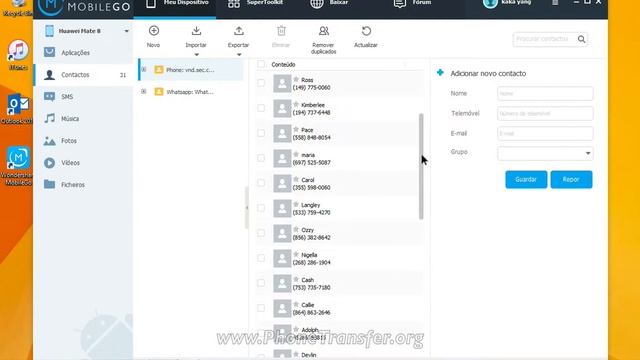Click the star next to Nigella
This screenshot has height=360, width=640.
(296, 255)
